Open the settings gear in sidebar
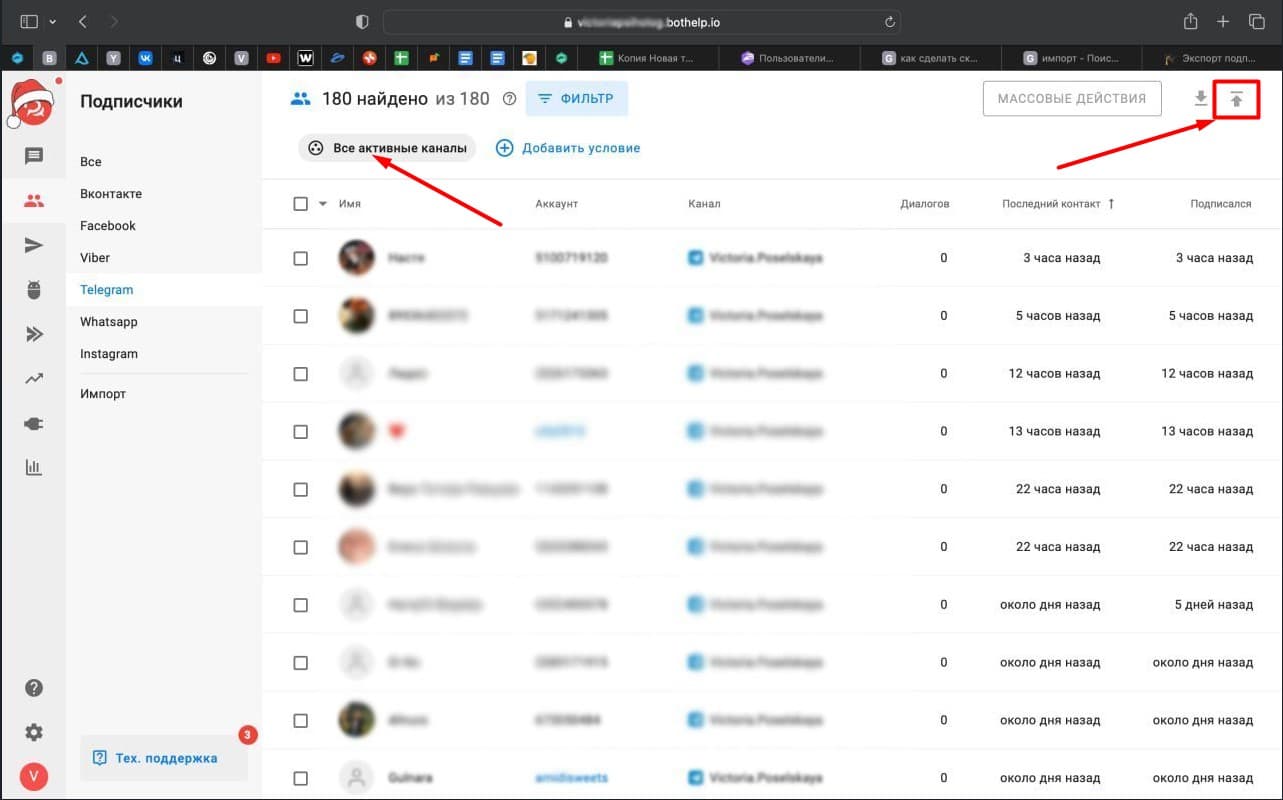This screenshot has height=800, width=1283. tap(34, 732)
